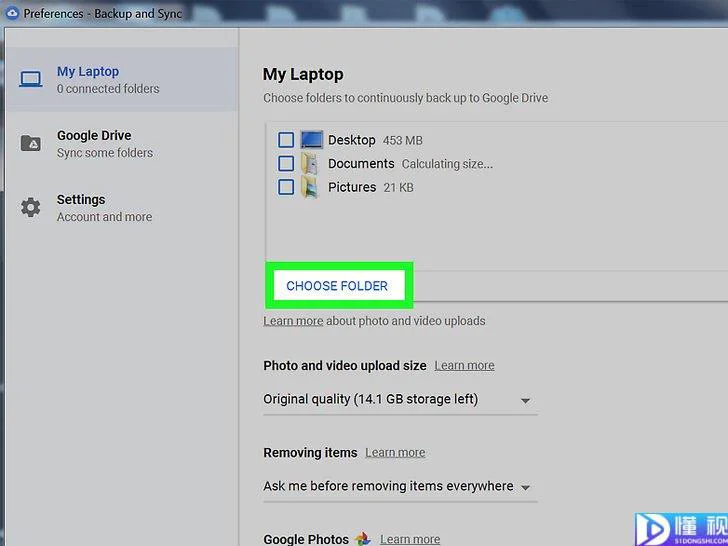Check the Desktop folder checkbox
Image resolution: width=728 pixels, height=546 pixels.
click(286, 140)
